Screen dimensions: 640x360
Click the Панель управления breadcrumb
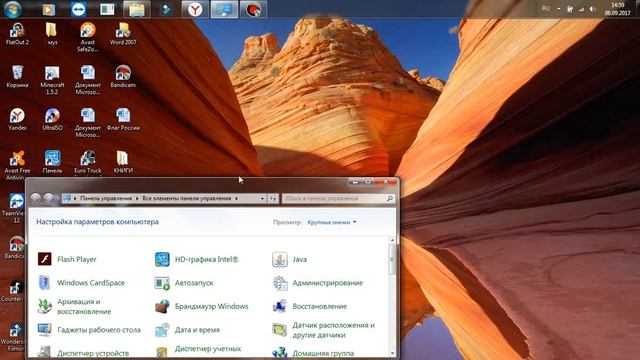pyautogui.click(x=106, y=198)
